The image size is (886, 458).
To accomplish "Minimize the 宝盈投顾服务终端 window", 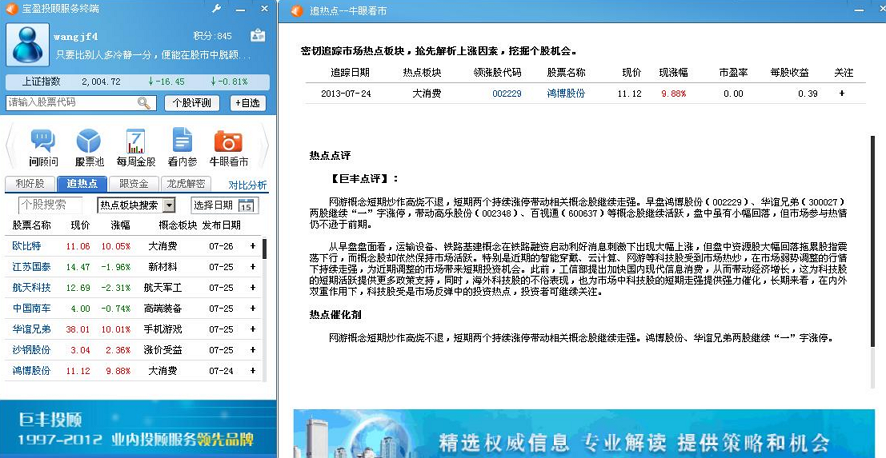I will coord(242,9).
